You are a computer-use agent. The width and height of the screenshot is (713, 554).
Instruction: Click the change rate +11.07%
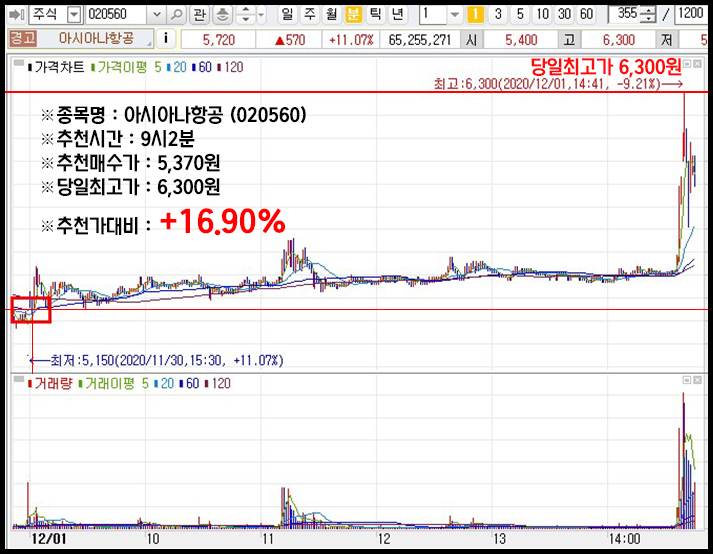point(351,40)
